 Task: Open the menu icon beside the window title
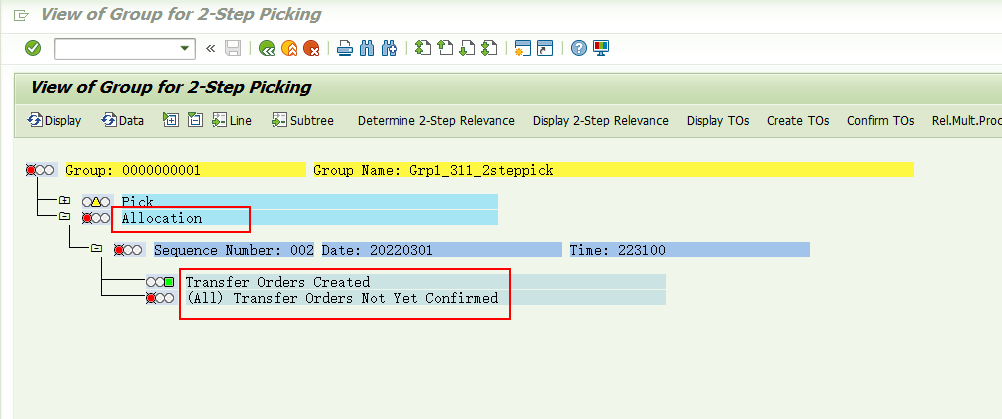point(21,15)
